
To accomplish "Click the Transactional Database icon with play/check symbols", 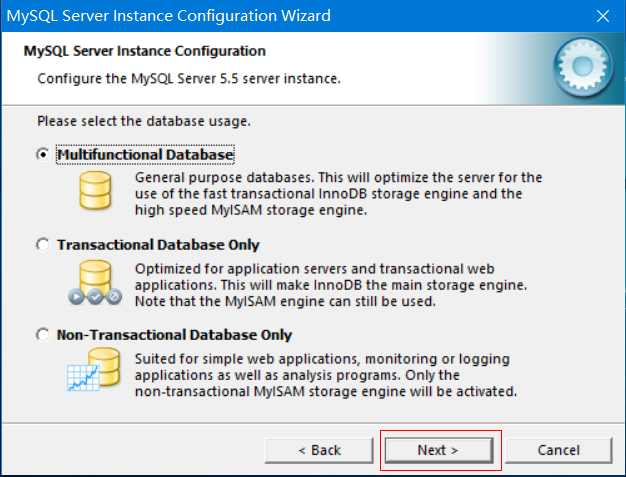I will click(x=95, y=283).
